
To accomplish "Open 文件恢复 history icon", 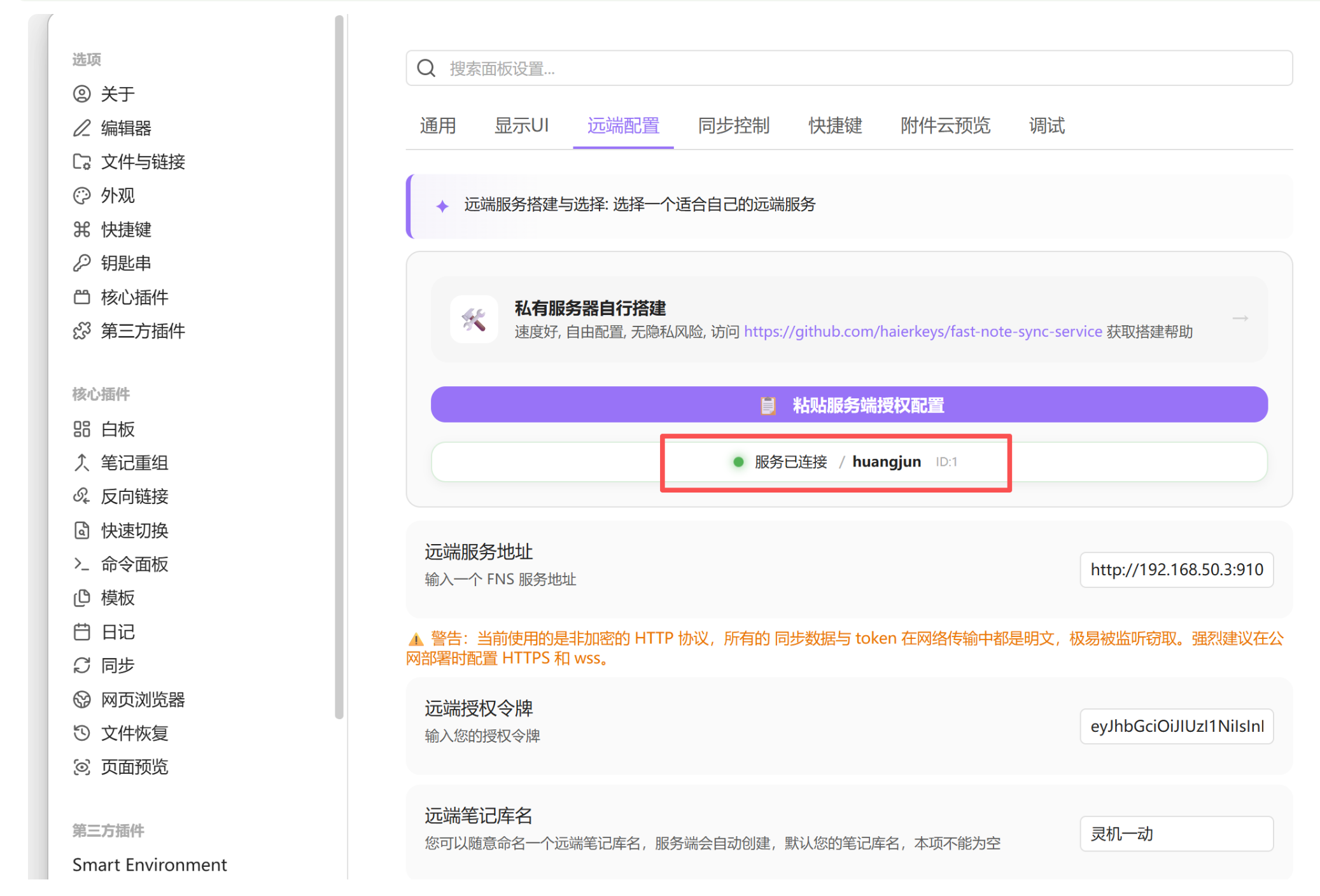I will point(81,733).
